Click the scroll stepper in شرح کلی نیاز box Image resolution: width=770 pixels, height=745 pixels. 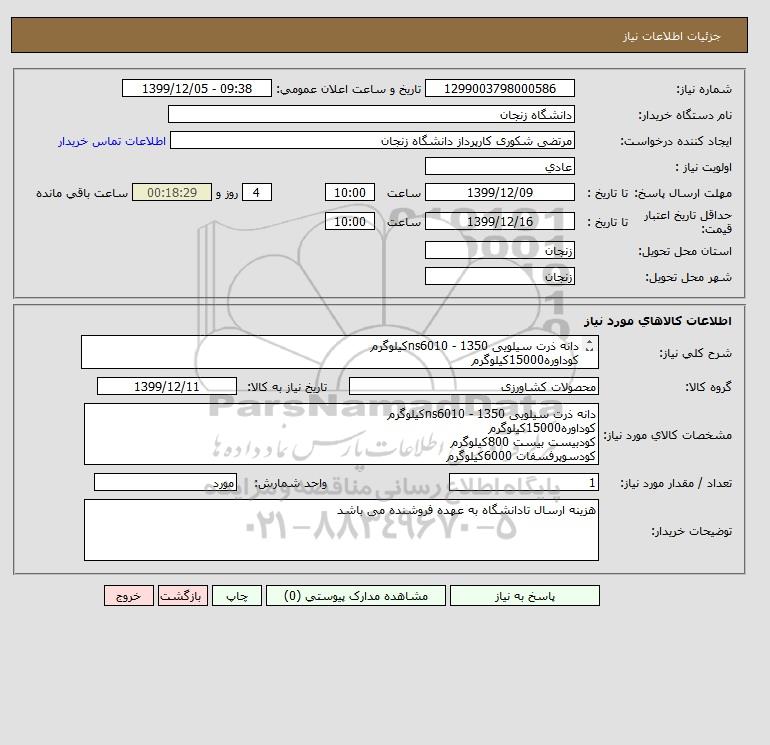coord(590,346)
